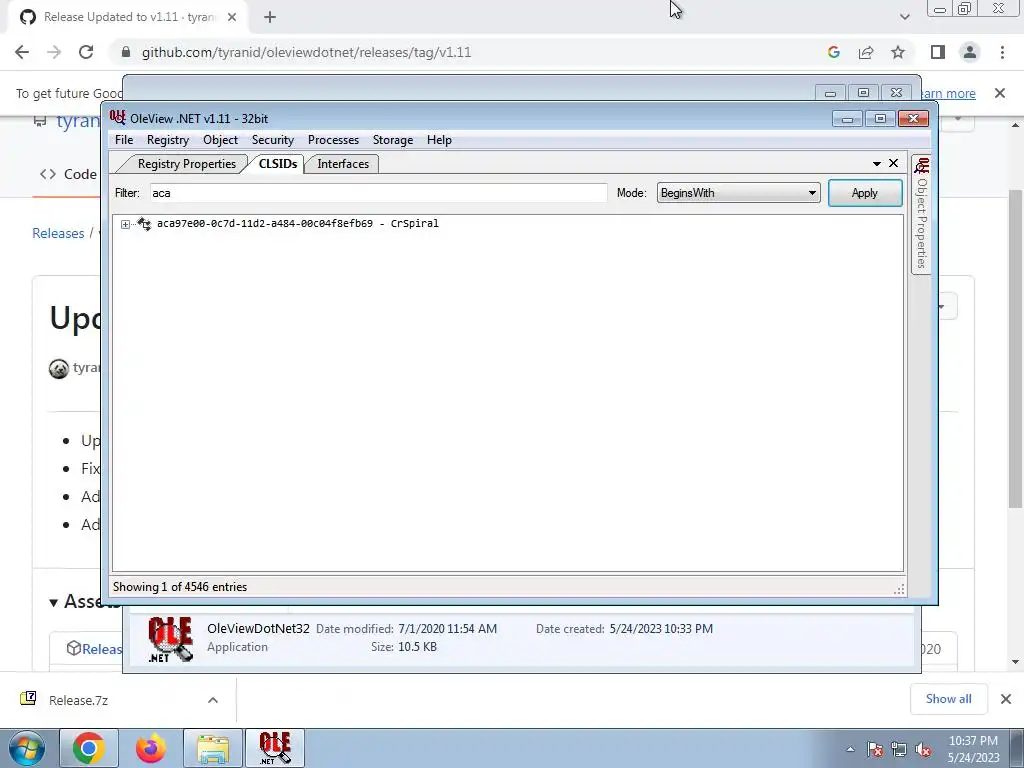Viewport: 1024px width, 768px height.
Task: Click the status bar resize grip
Action: (x=899, y=588)
